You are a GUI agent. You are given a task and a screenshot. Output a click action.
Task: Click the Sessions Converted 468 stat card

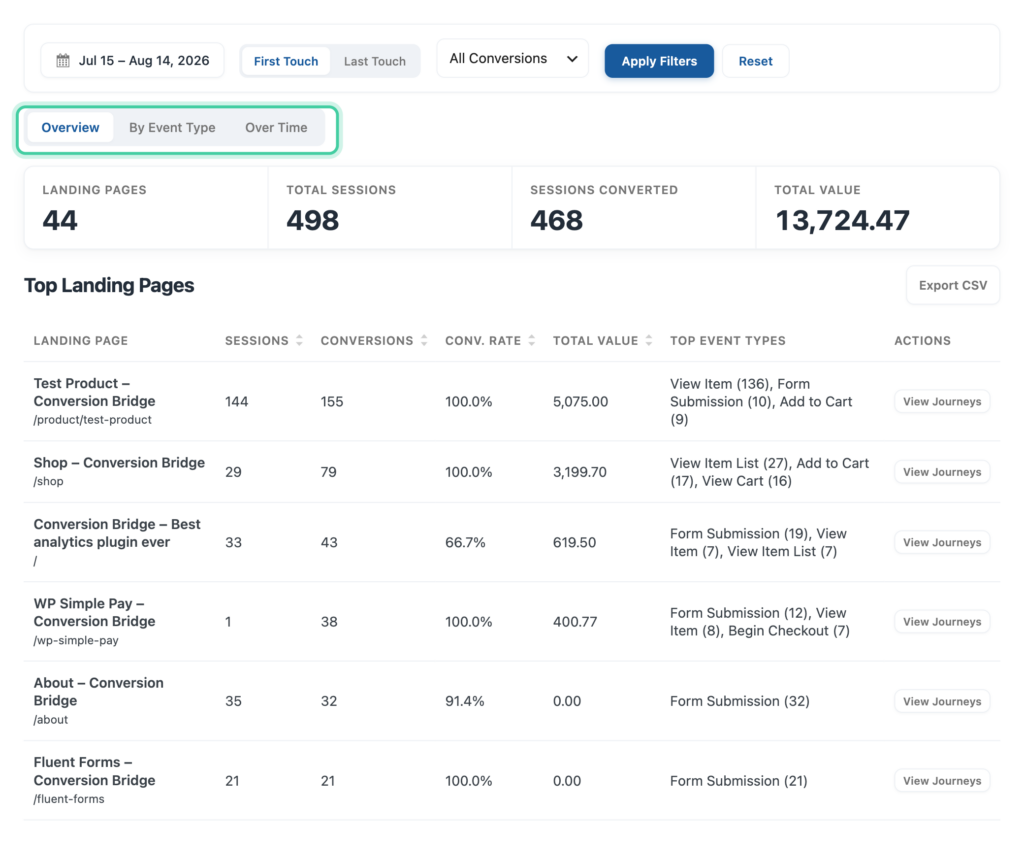tap(633, 208)
